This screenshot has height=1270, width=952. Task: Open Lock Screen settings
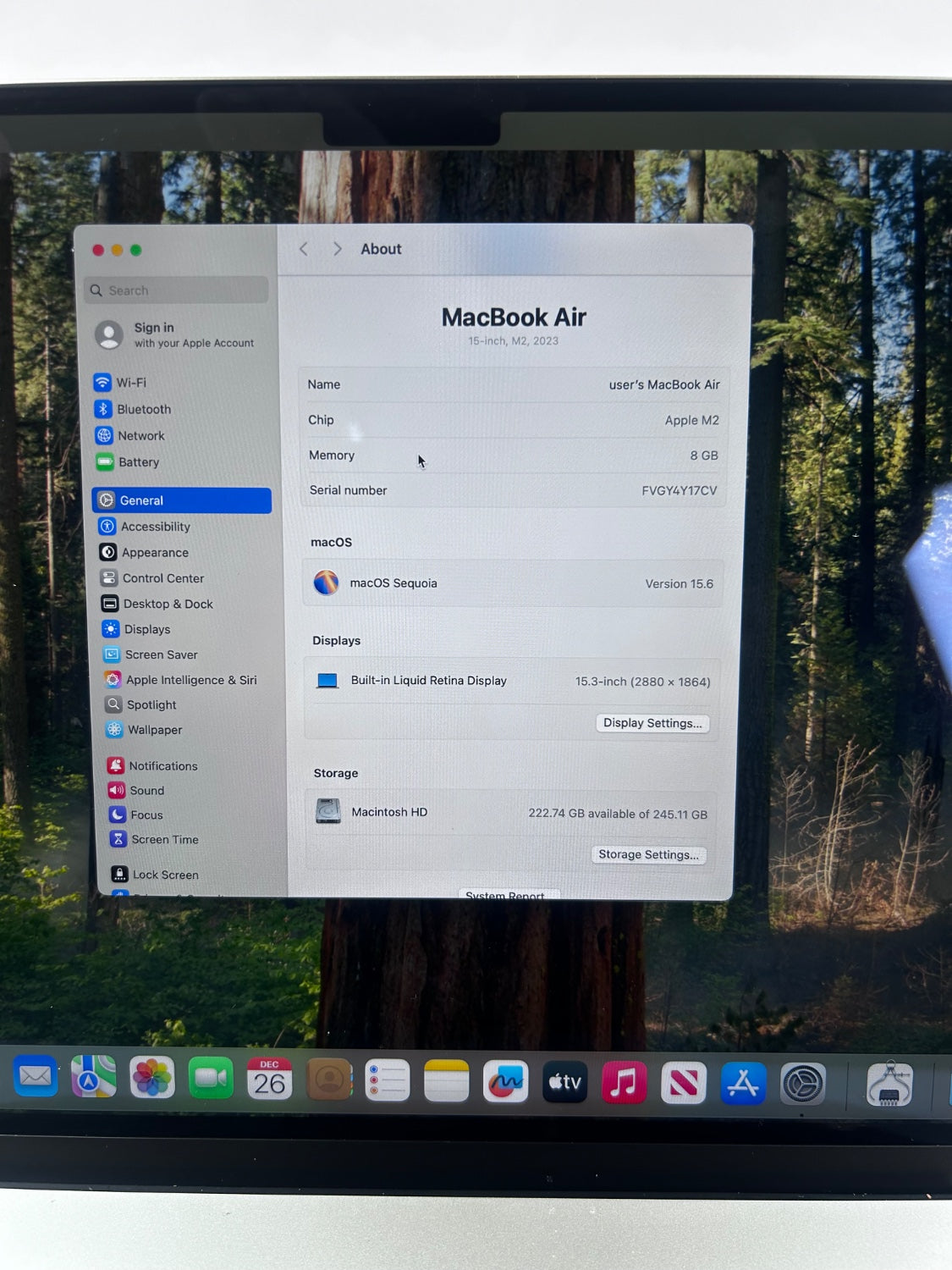point(165,875)
